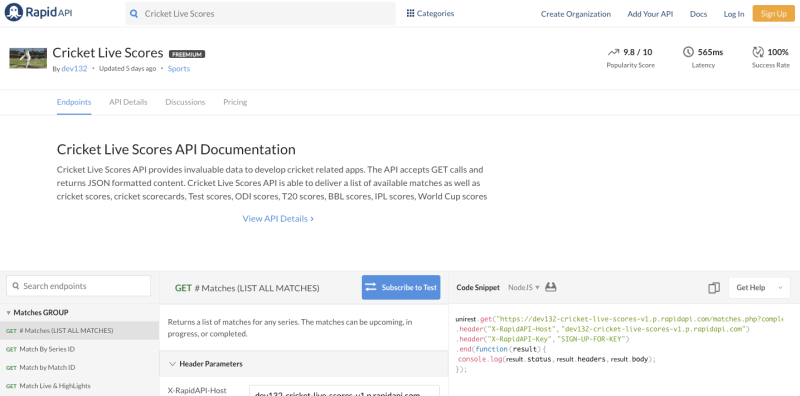Switch to the Endpoints tab
800x396 pixels.
pyautogui.click(x=74, y=102)
